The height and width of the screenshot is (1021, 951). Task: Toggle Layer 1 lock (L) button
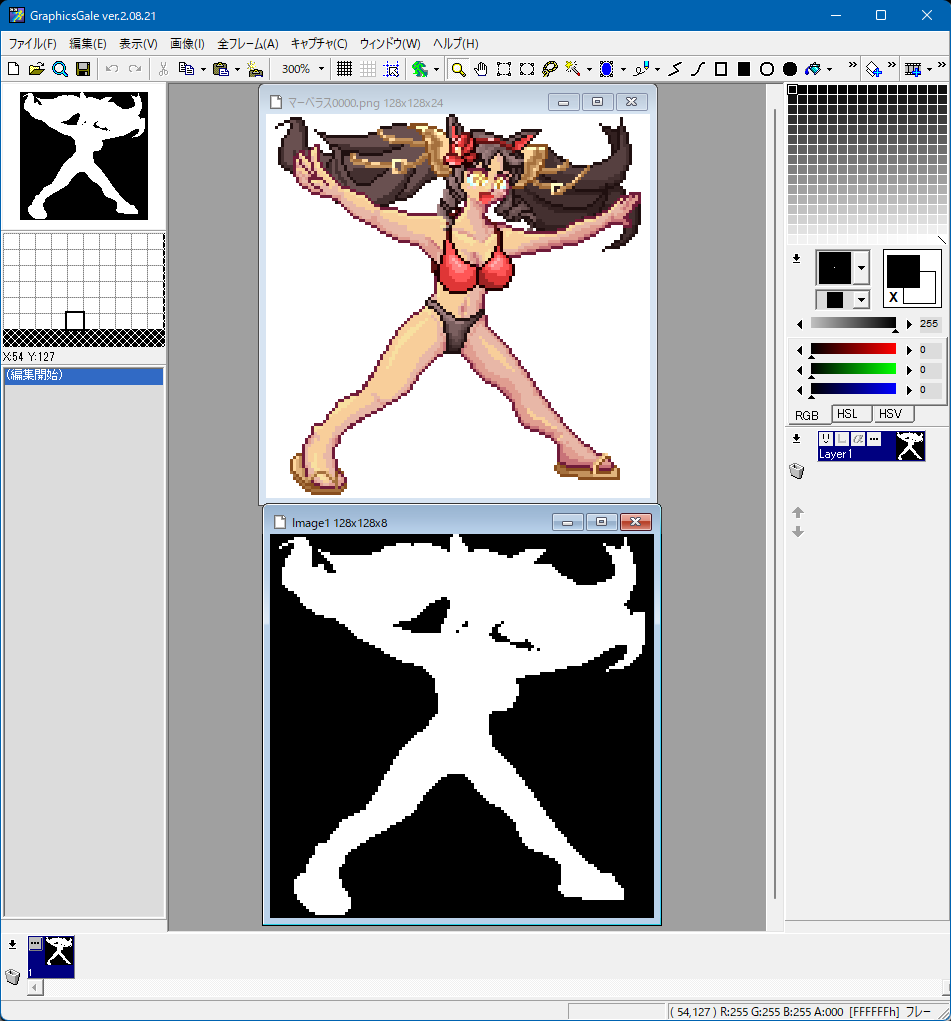[842, 439]
